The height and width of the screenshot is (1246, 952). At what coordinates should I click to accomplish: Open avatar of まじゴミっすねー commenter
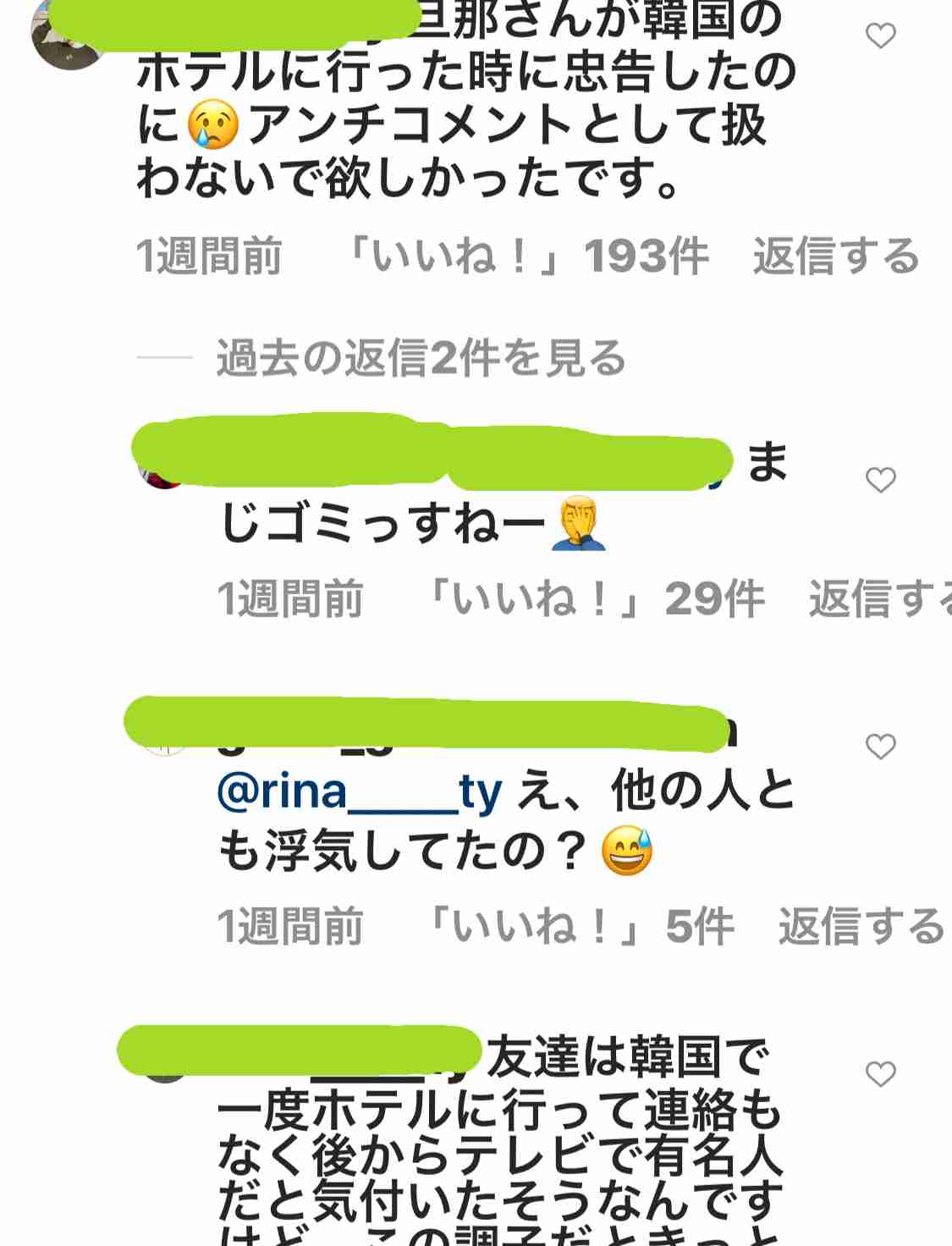(x=160, y=468)
